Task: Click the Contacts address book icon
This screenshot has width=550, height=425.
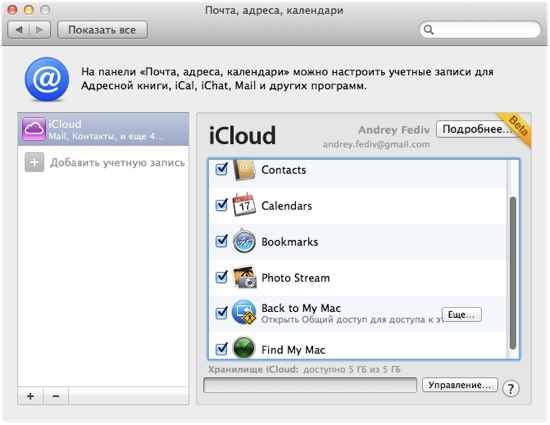Action: click(244, 170)
